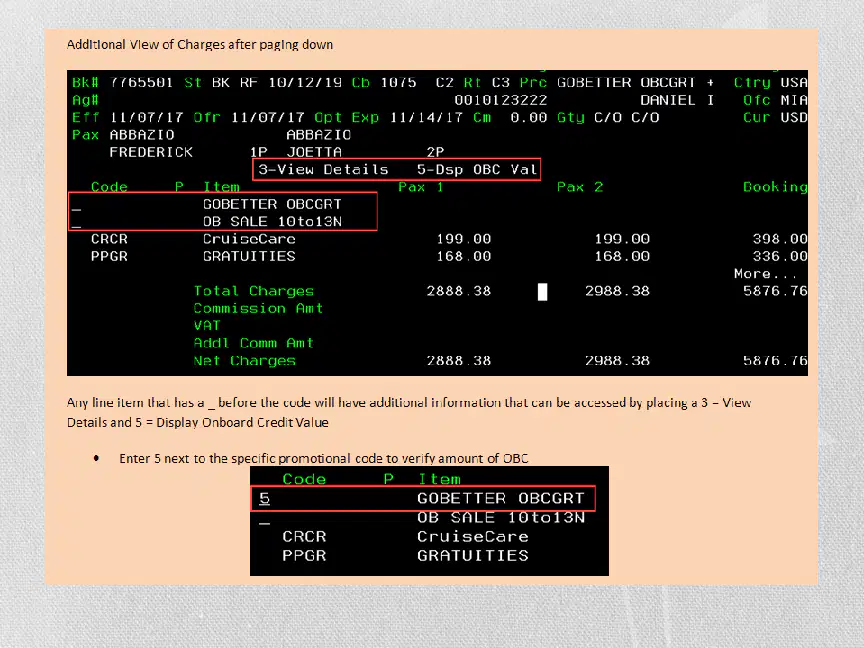Click the 'Ag#' label
The image size is (864, 648).
(x=85, y=100)
